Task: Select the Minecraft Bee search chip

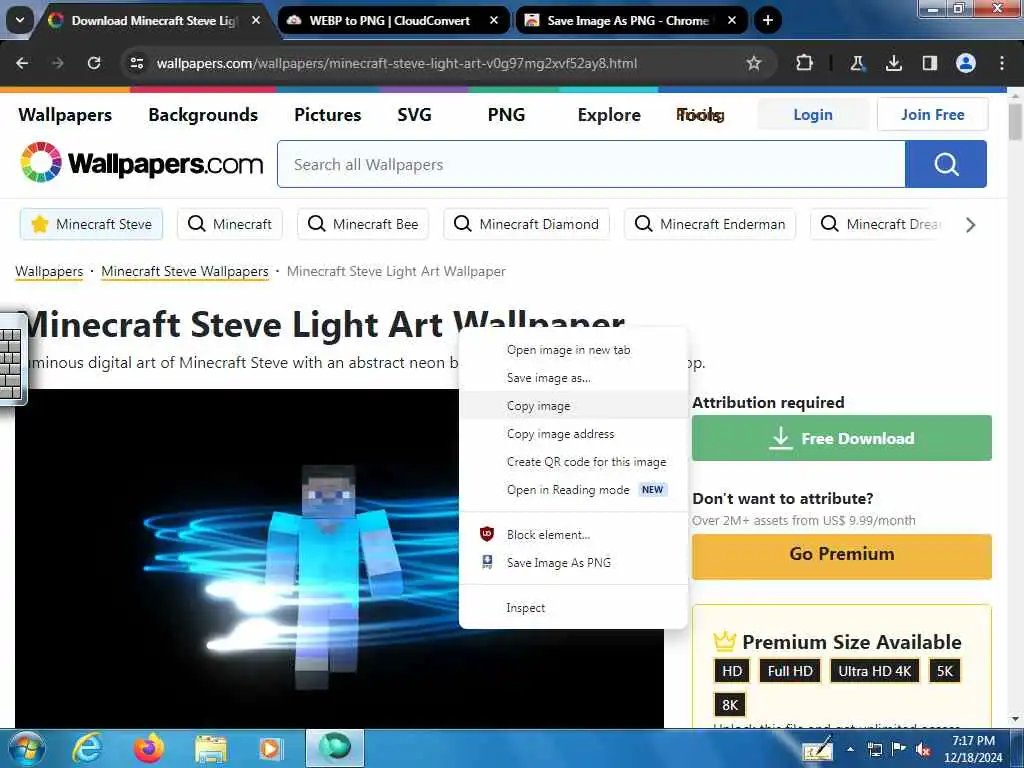Action: [362, 224]
